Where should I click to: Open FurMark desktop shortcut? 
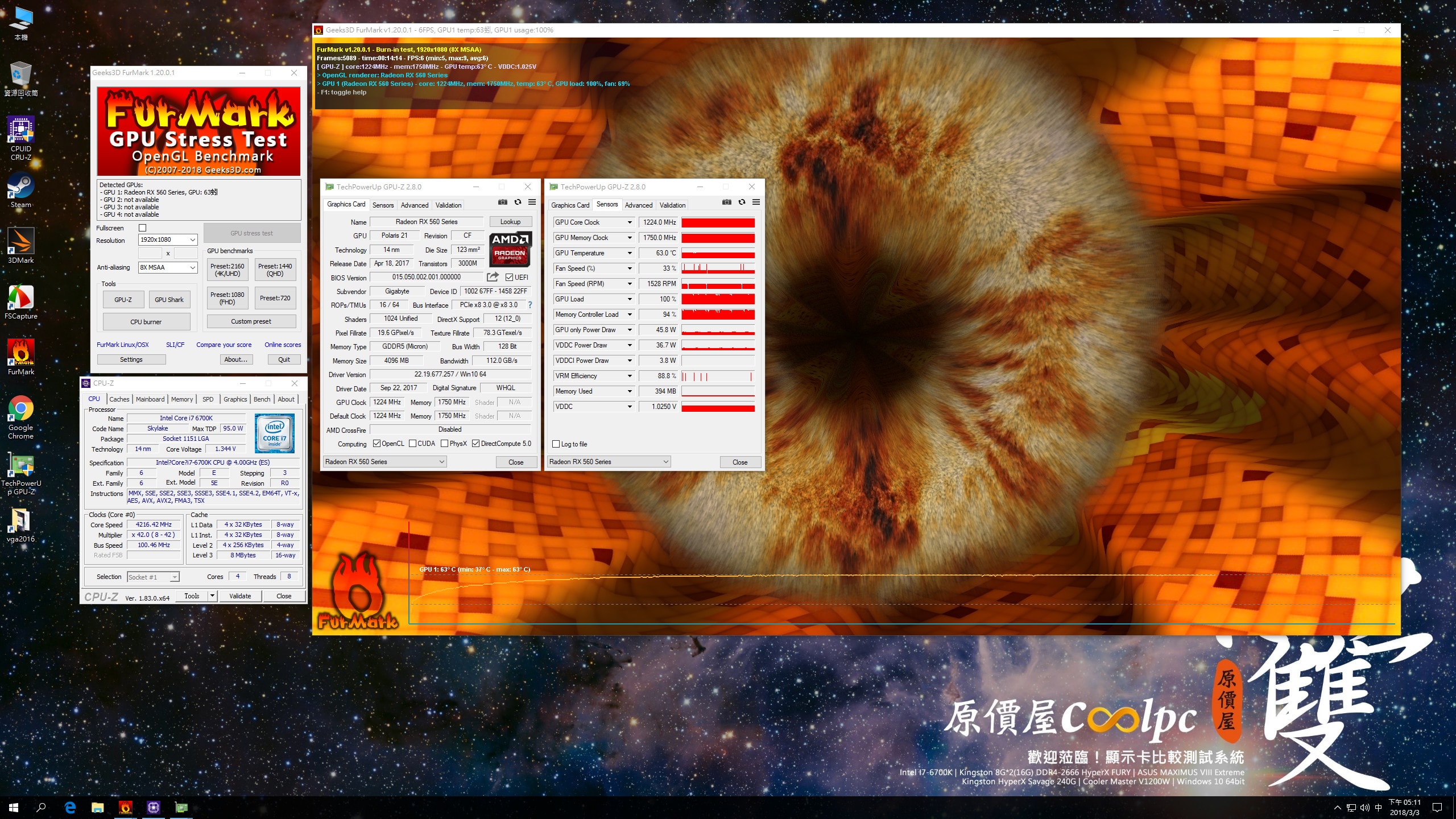point(21,357)
